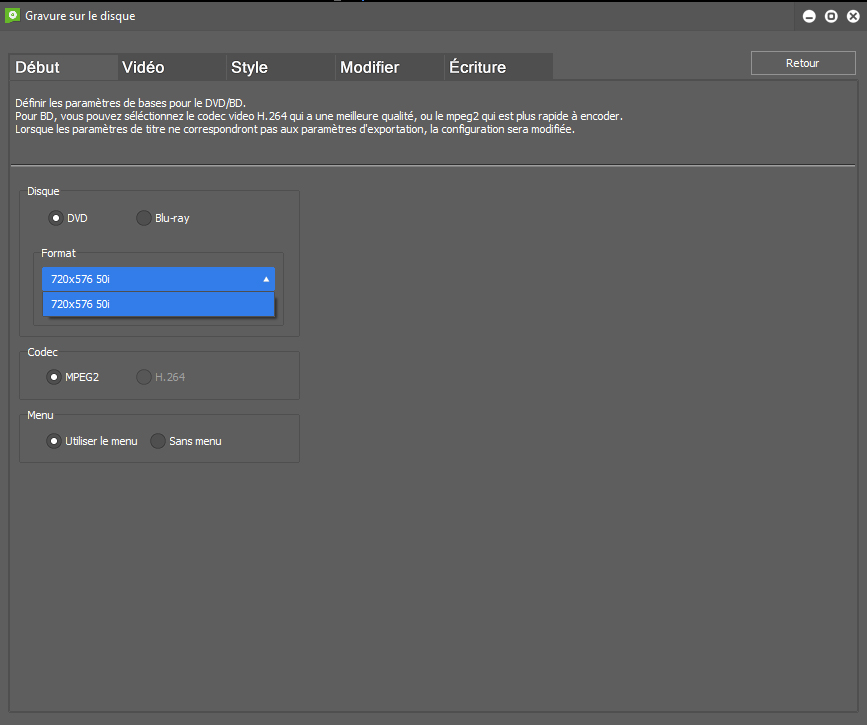Screen dimensions: 867x725
Task: Maximize the Gravure sur le disque window
Action: (831, 16)
